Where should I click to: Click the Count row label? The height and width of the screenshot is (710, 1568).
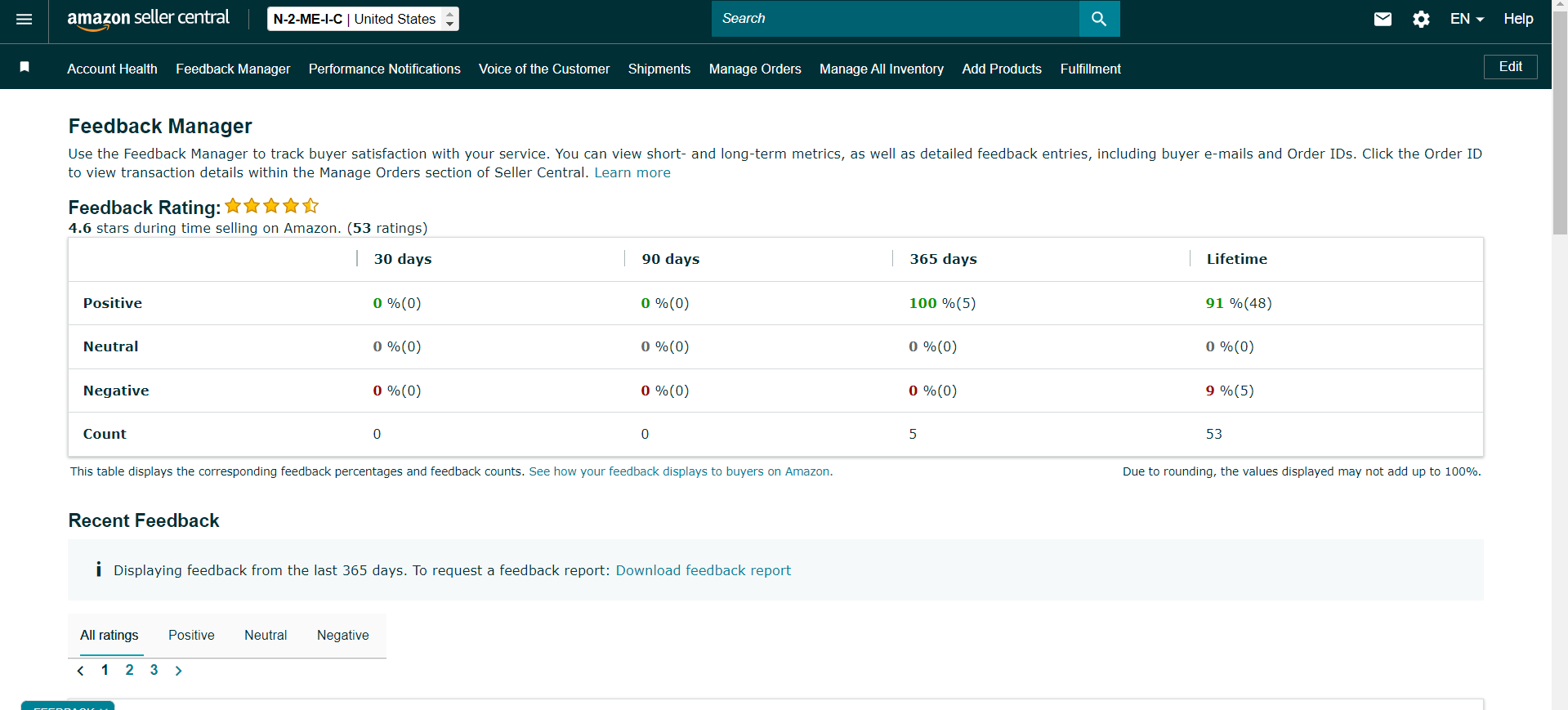(105, 434)
